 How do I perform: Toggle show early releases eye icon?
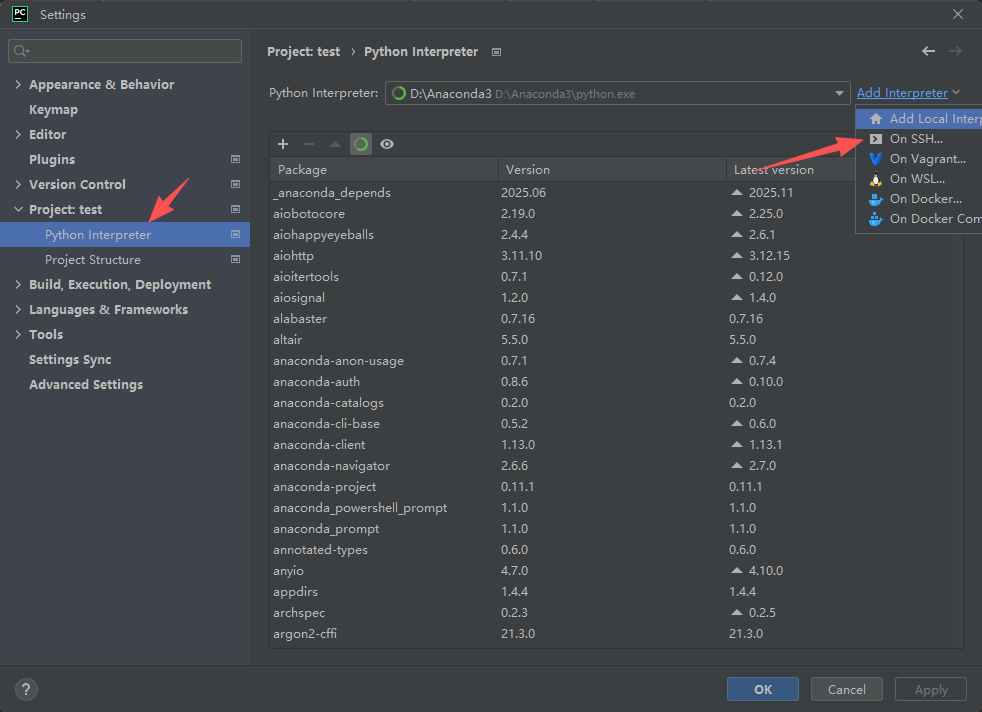[387, 144]
